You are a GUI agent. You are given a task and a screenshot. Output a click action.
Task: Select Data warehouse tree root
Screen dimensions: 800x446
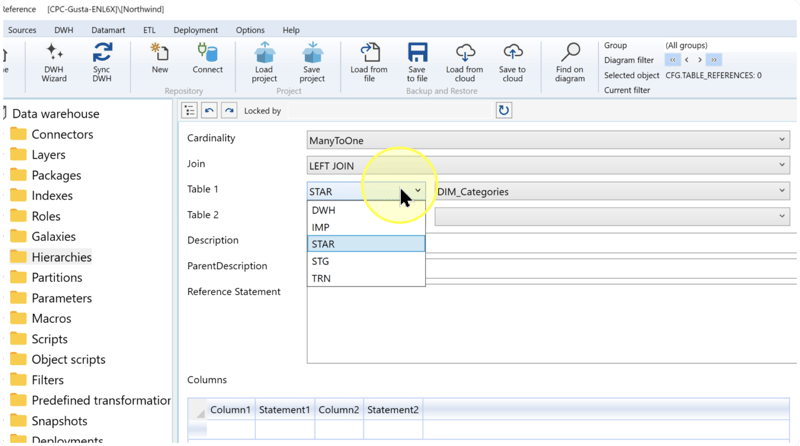click(56, 114)
